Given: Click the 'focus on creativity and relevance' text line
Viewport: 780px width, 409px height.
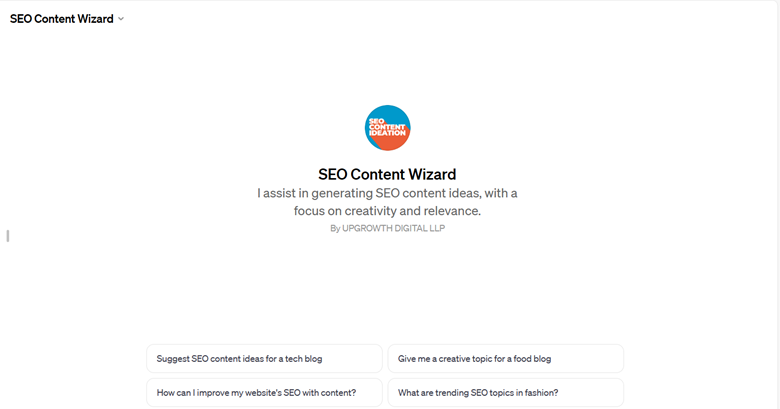Looking at the screenshot, I should click(387, 211).
